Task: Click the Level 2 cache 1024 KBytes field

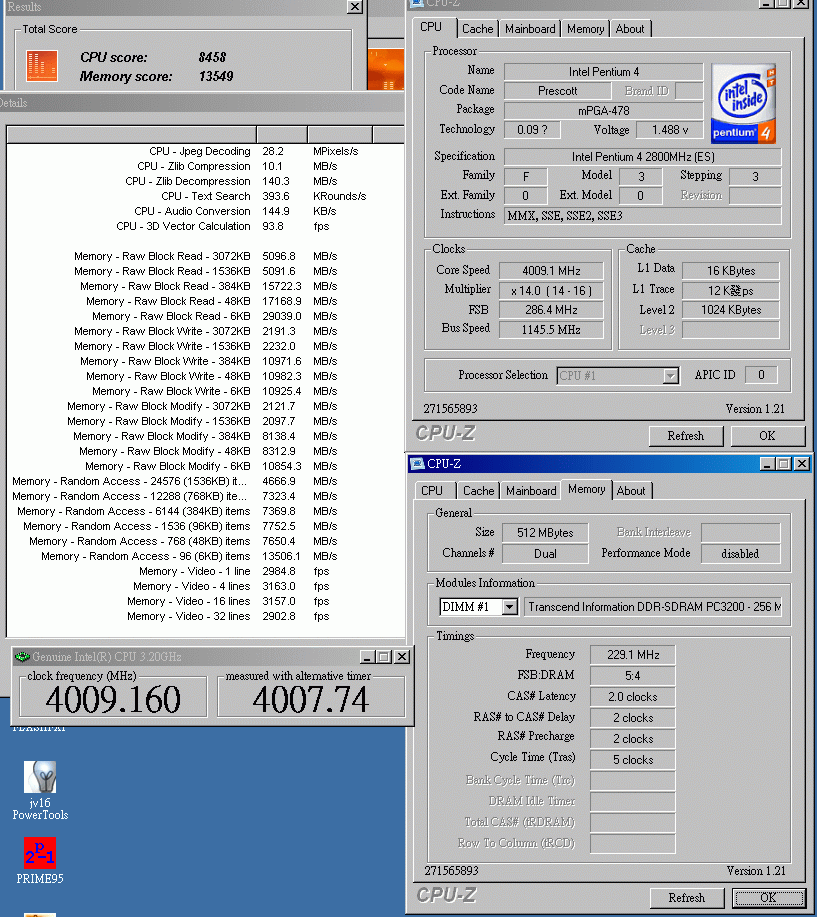Action: [730, 310]
